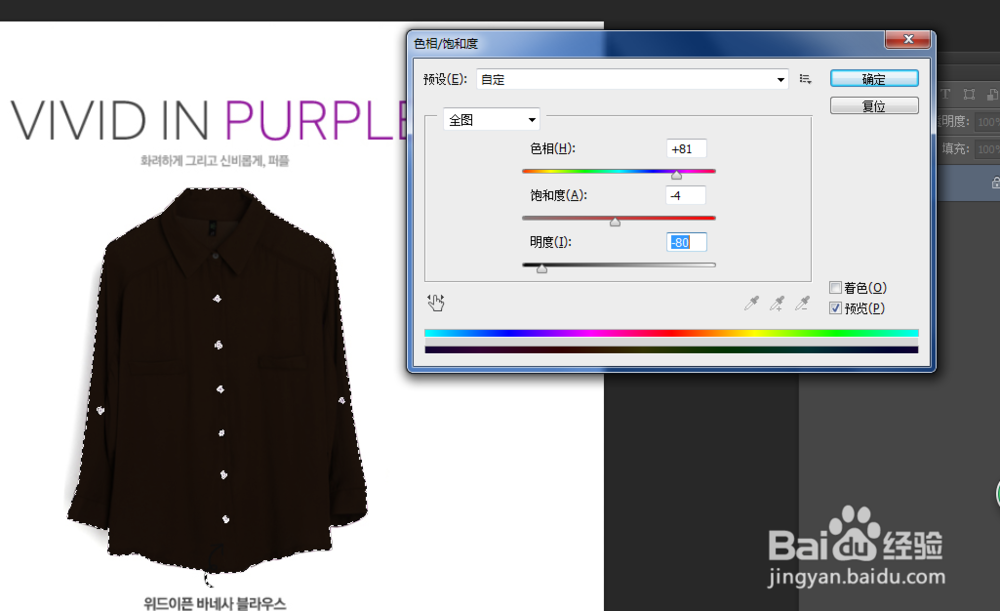Image resolution: width=1000 pixels, height=611 pixels.
Task: Click the lock icon on the highlighted layer row
Action: coord(997,183)
